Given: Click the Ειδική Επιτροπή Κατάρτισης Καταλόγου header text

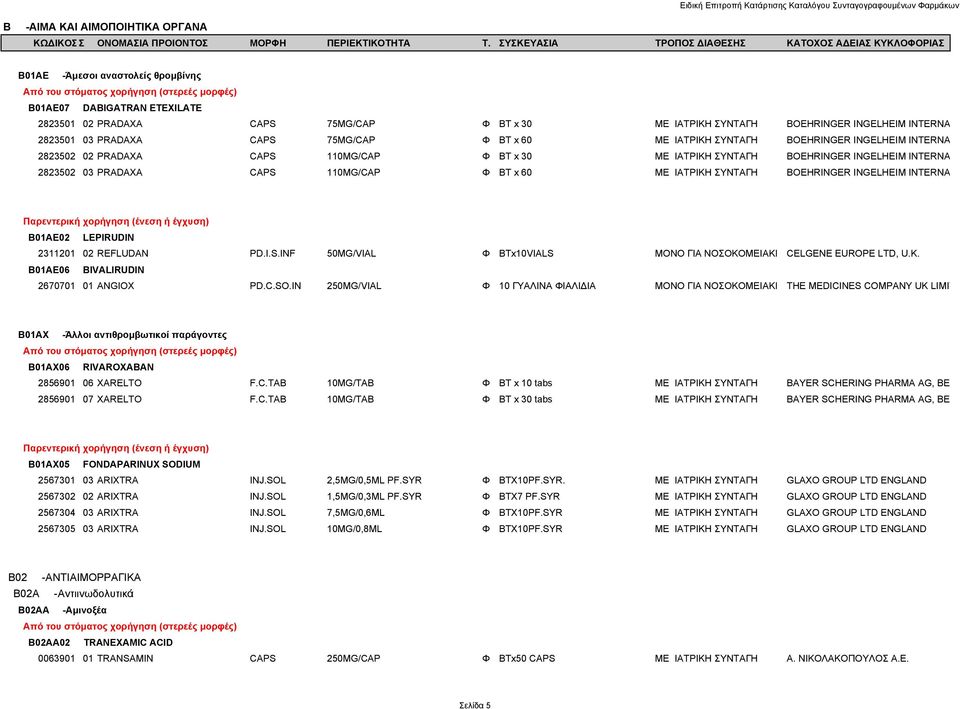Looking at the screenshot, I should click(x=819, y=6).
